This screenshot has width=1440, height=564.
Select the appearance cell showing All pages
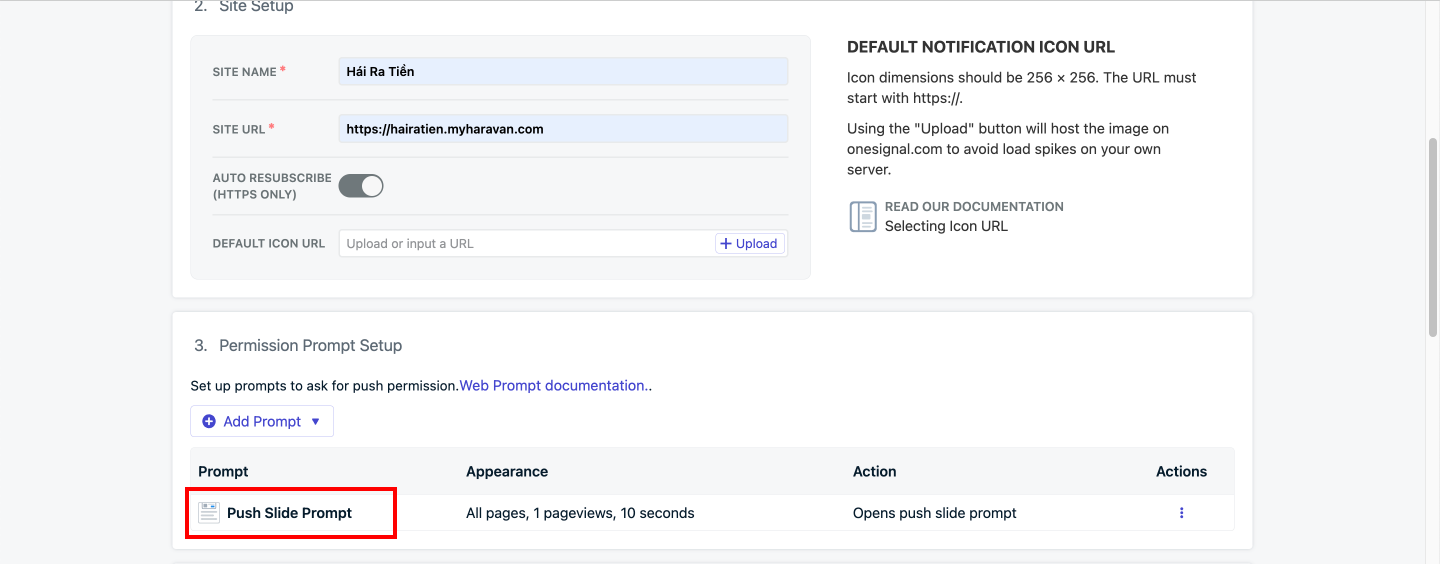pos(580,513)
